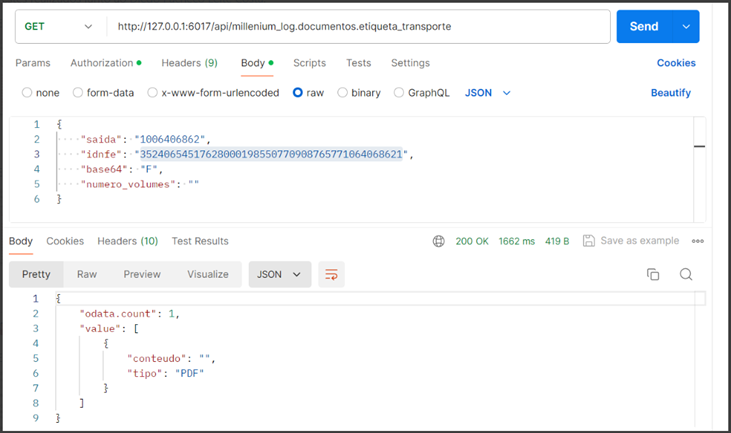The image size is (731, 433).
Task: Open the GET method dropdown
Action: coord(59,27)
